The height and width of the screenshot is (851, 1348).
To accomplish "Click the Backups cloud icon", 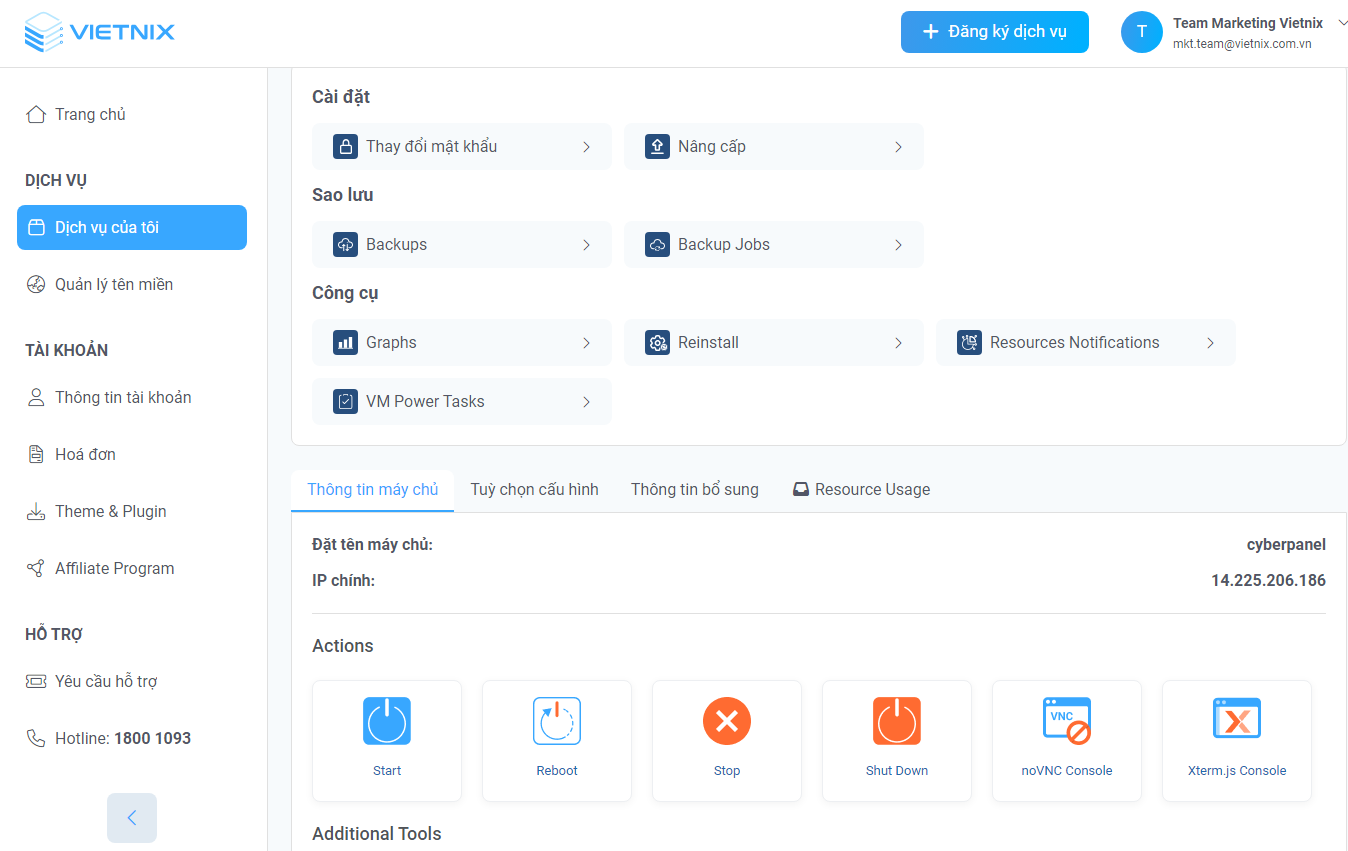I will pyautogui.click(x=345, y=244).
